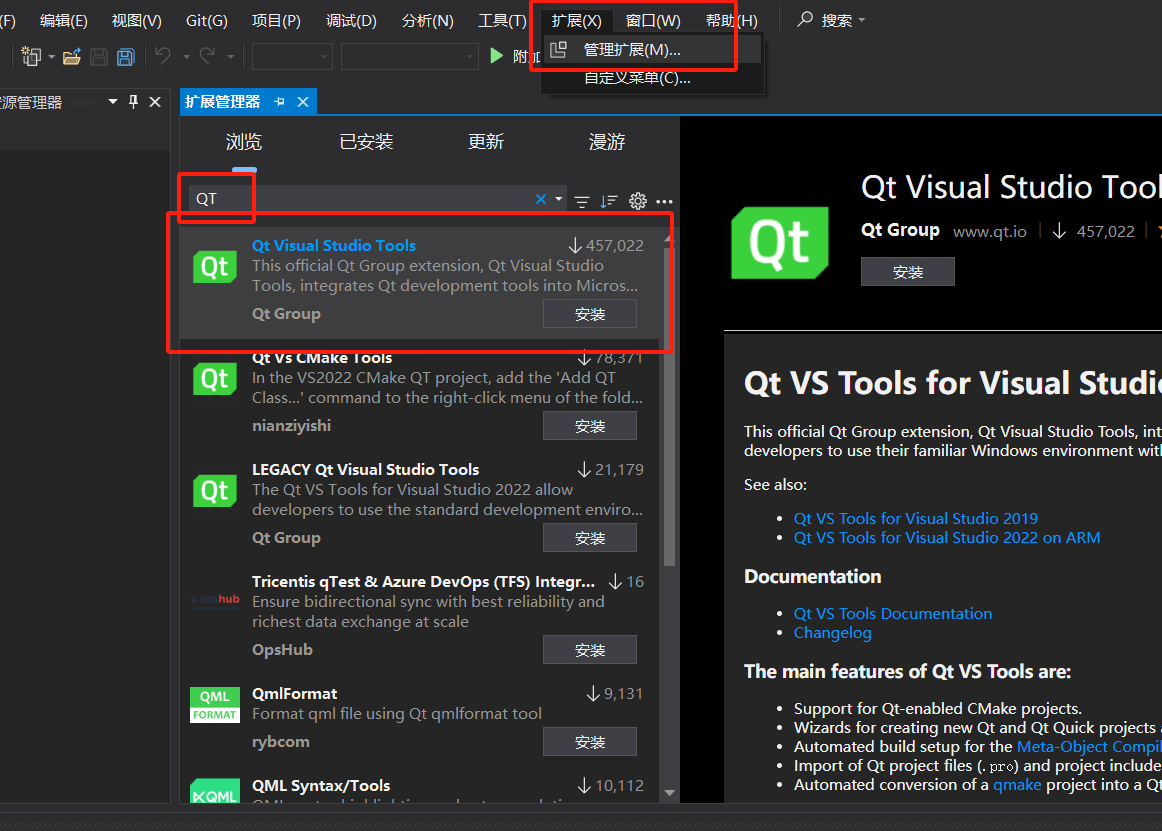Viewport: 1162px width, 831px height.
Task: Expand the Undo history dropdown arrow
Action: point(186,56)
